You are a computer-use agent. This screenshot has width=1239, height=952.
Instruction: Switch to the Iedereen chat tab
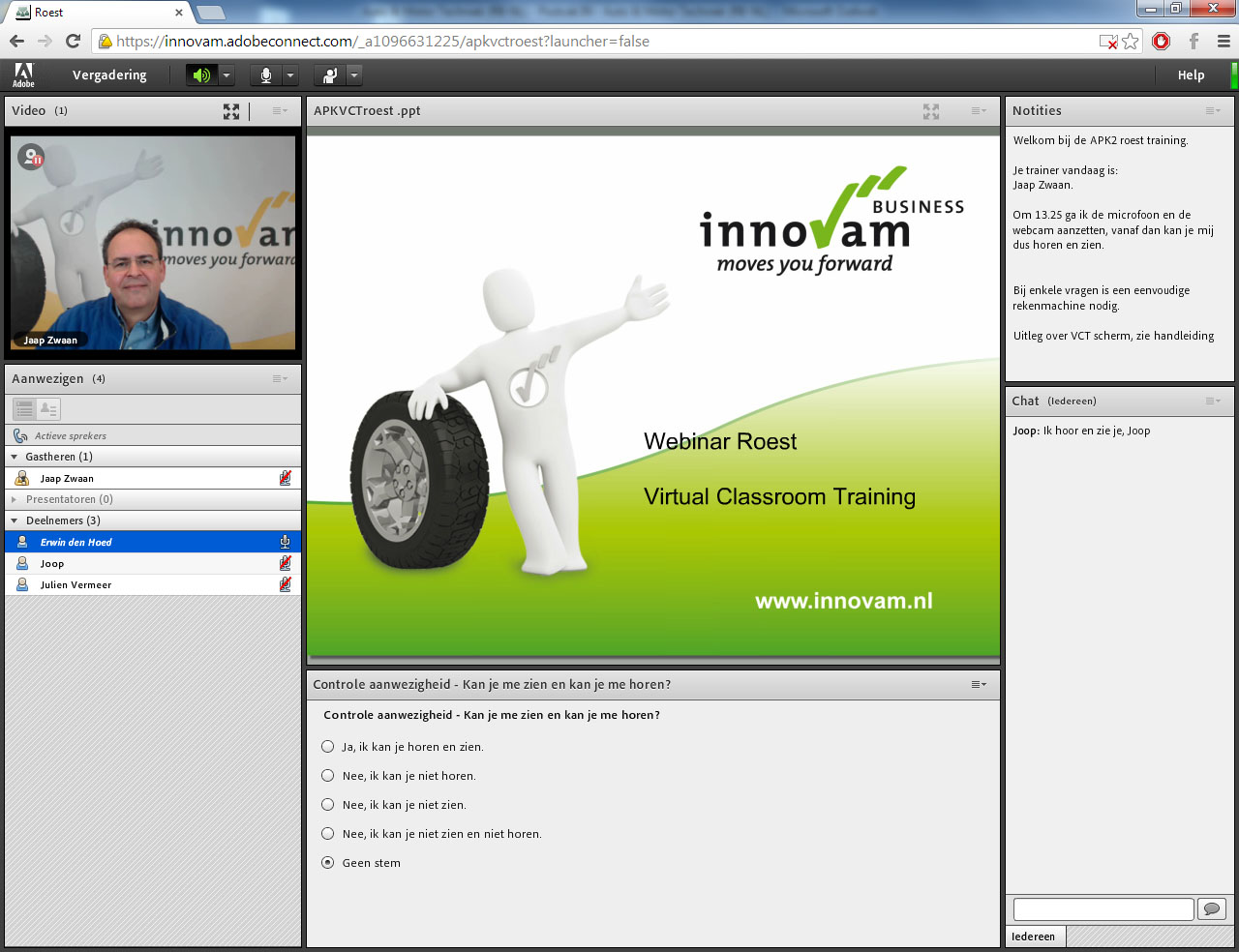[x=1034, y=937]
